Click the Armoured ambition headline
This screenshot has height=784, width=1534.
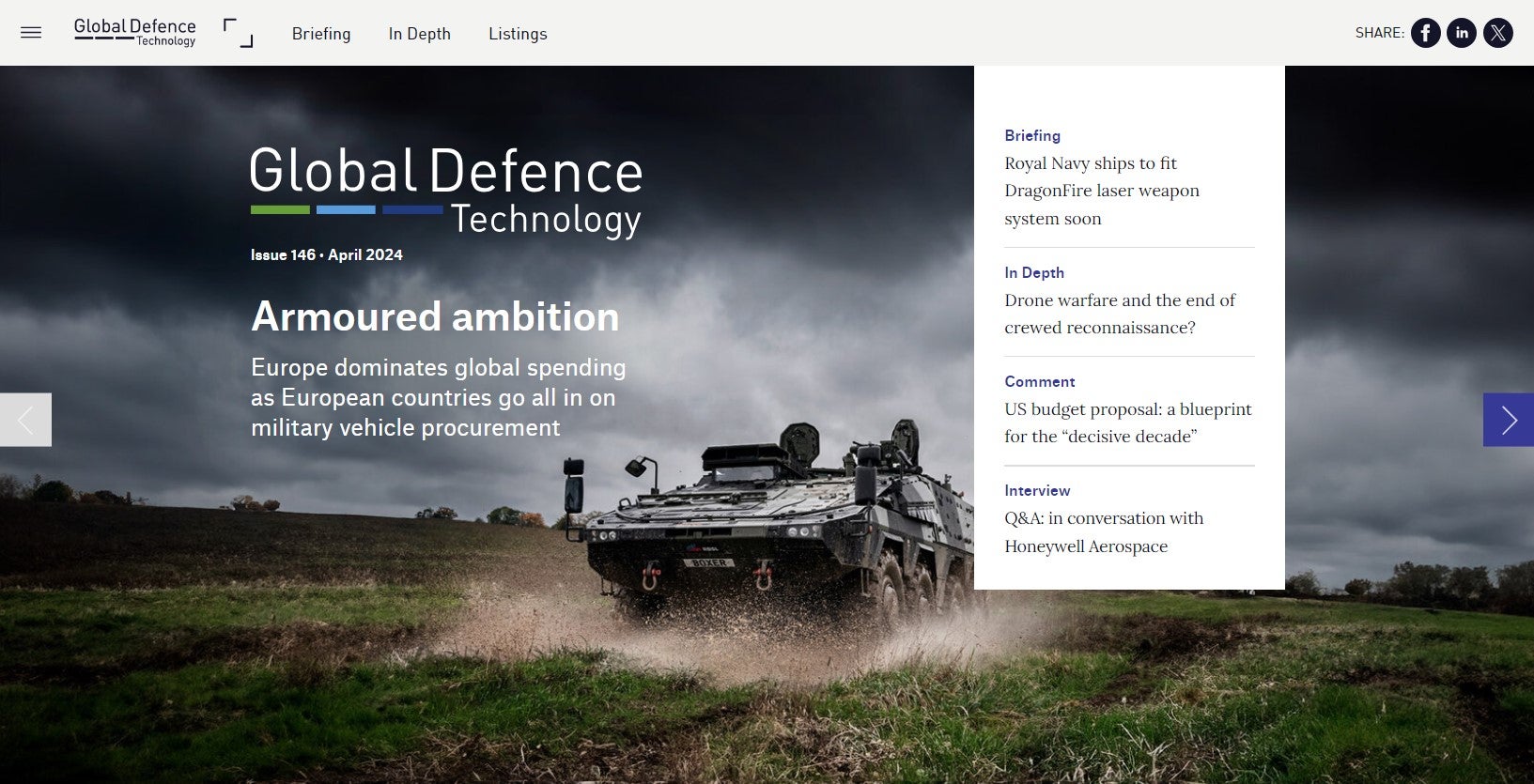[x=435, y=316]
